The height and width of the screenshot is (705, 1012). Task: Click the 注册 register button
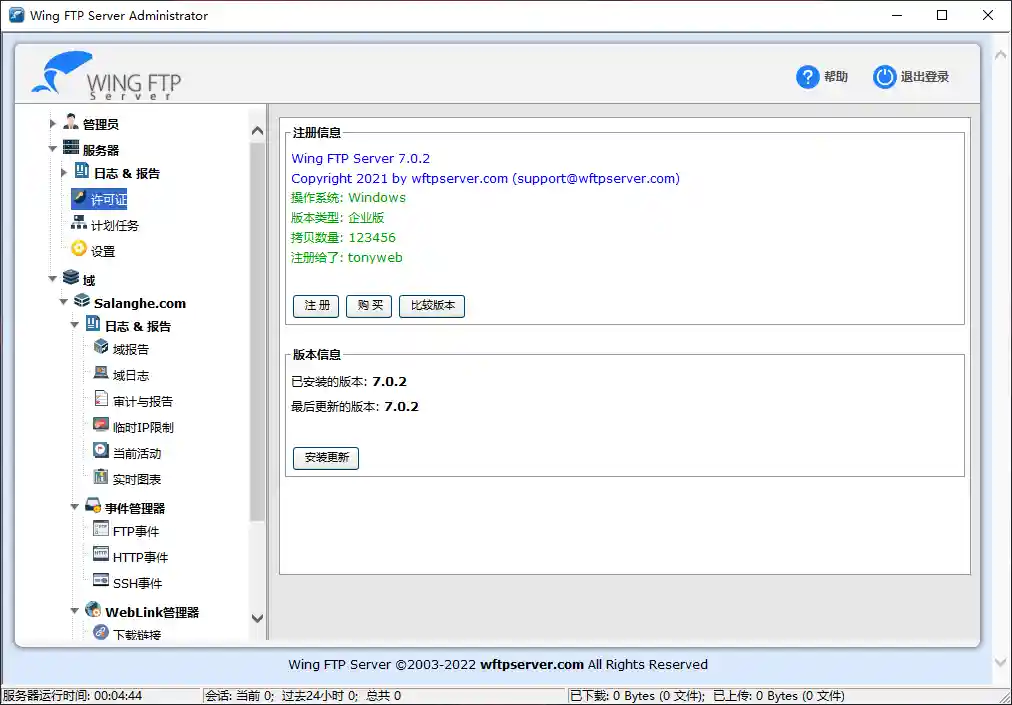coord(315,306)
